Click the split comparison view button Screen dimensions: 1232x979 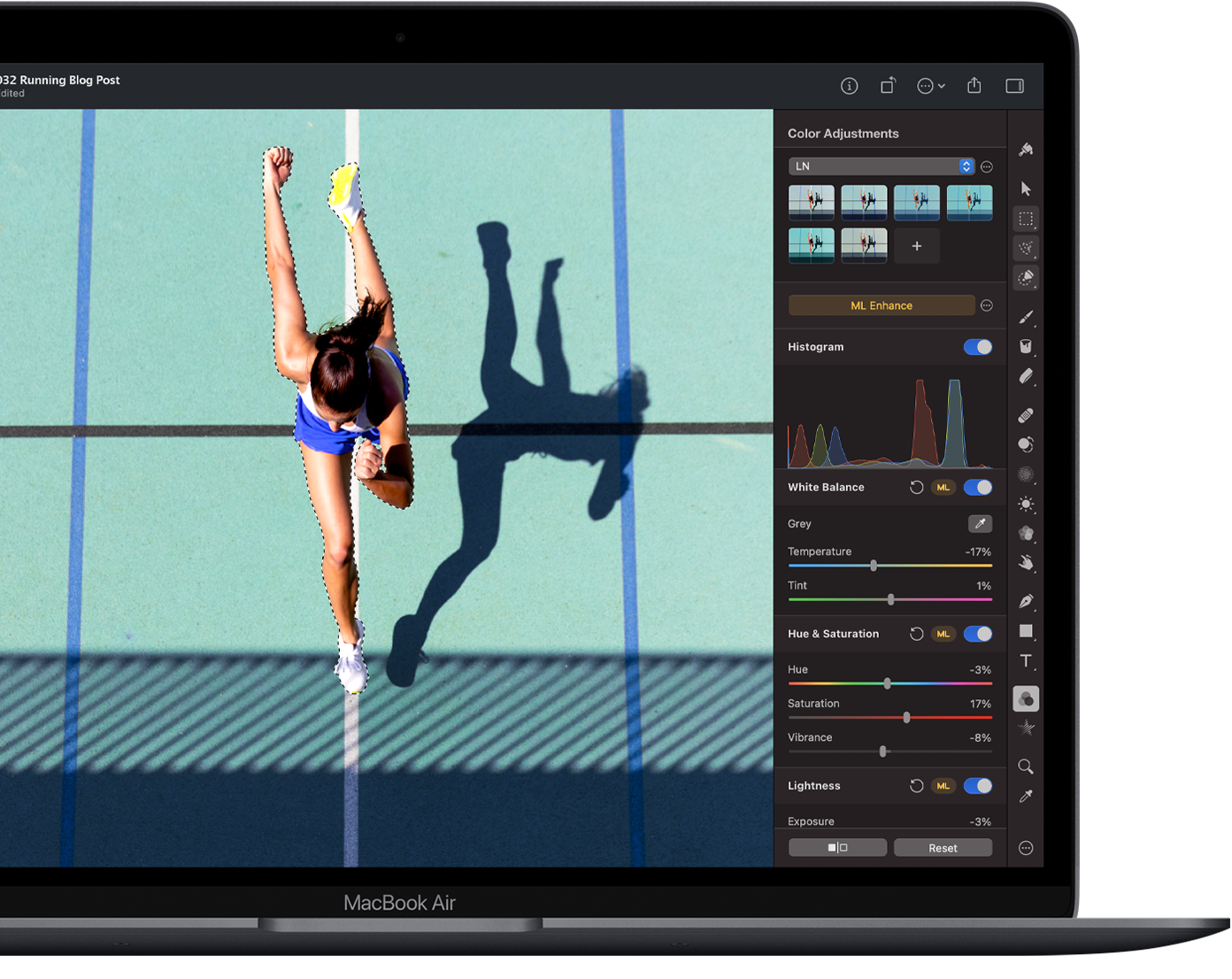pos(837,848)
